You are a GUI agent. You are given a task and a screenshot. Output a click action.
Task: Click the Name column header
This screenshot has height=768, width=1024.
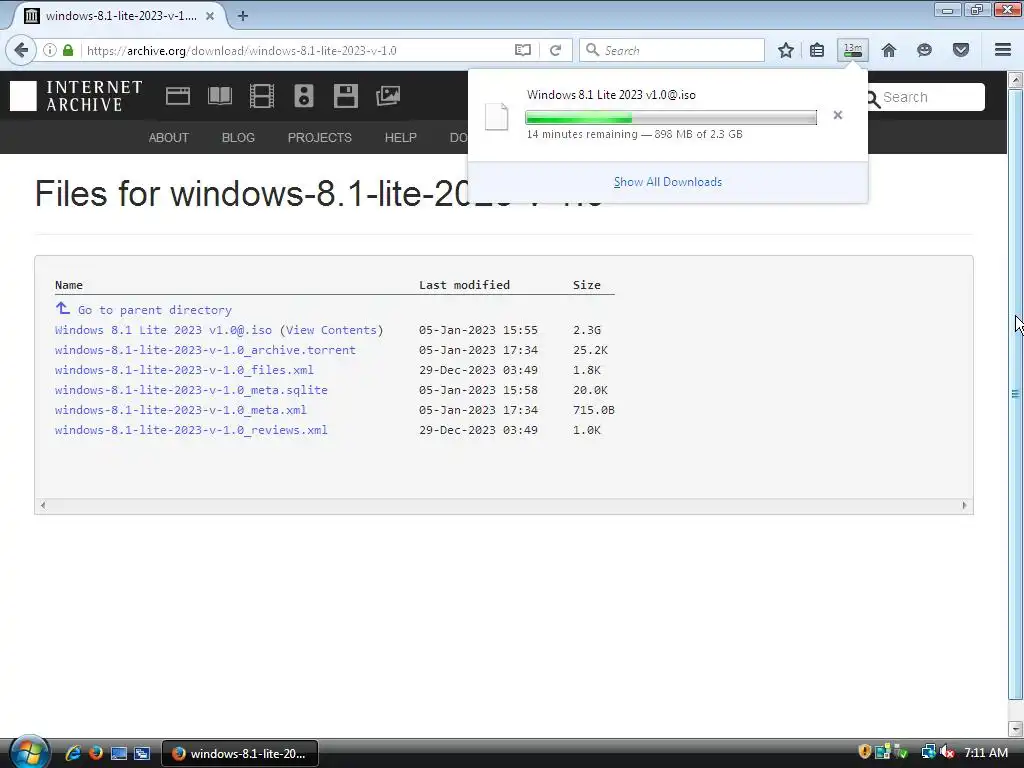pos(69,285)
